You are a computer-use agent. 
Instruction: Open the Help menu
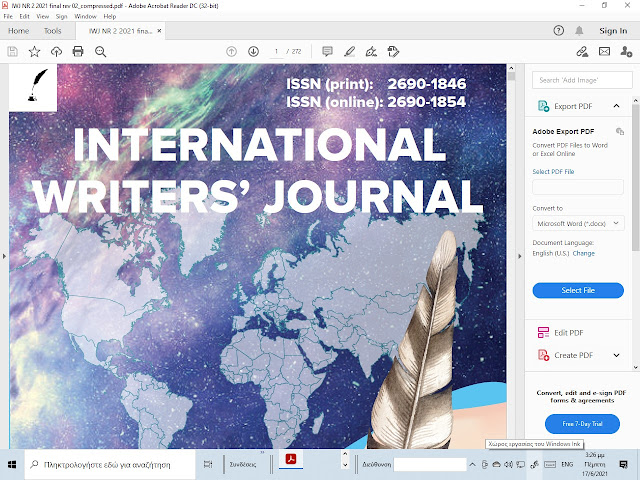tap(110, 16)
